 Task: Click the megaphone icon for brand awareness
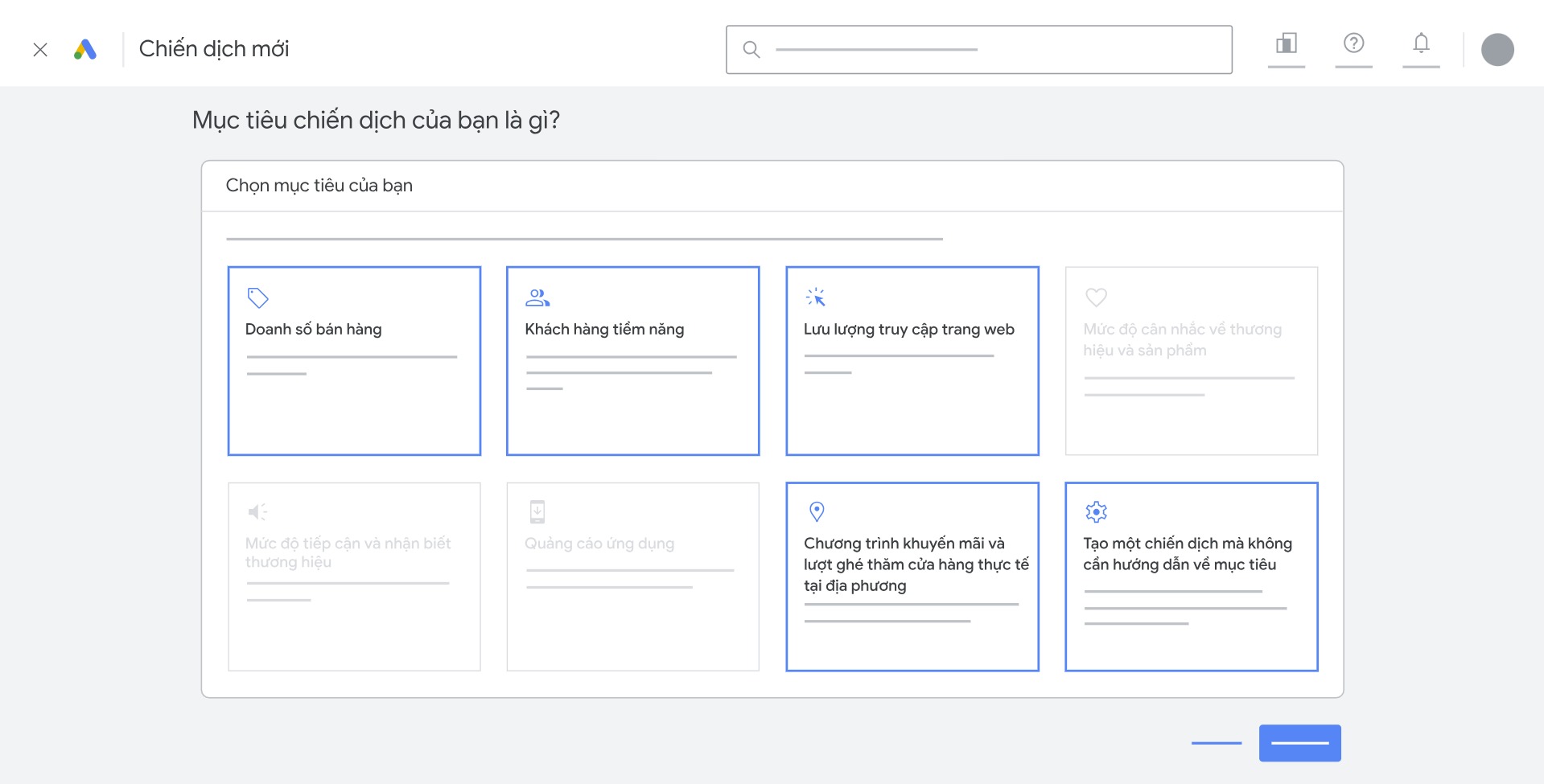tap(257, 512)
